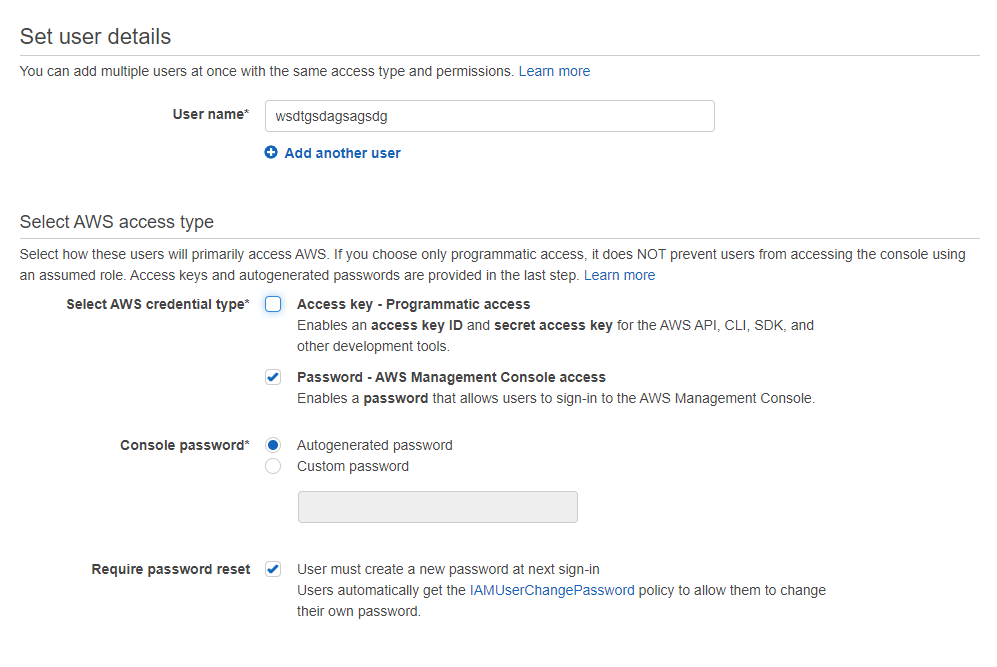This screenshot has height=667, width=997.
Task: Click "User must create a new password" label
Action: coord(448,569)
